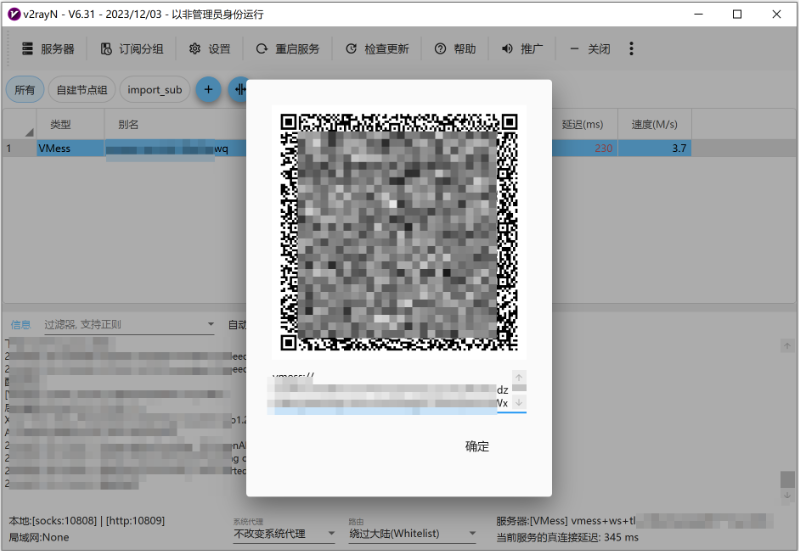799x551 pixels.
Task: Click 检查更新 check for updates
Action: click(x=377, y=49)
